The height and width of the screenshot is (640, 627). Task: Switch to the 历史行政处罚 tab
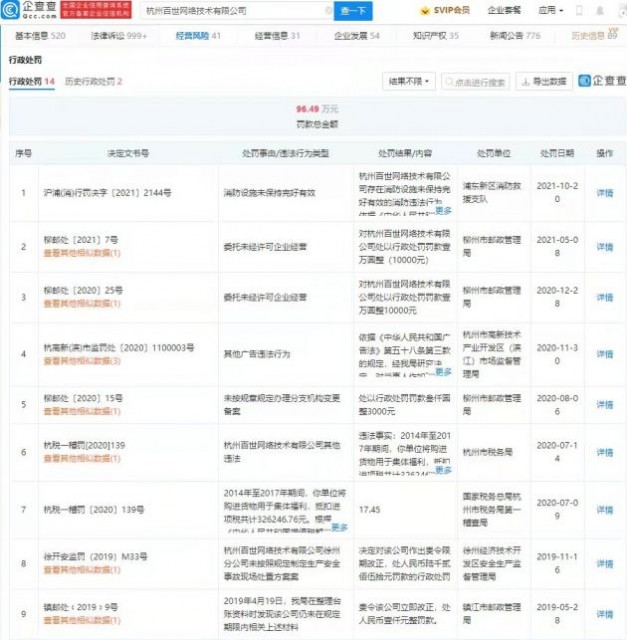click(93, 80)
